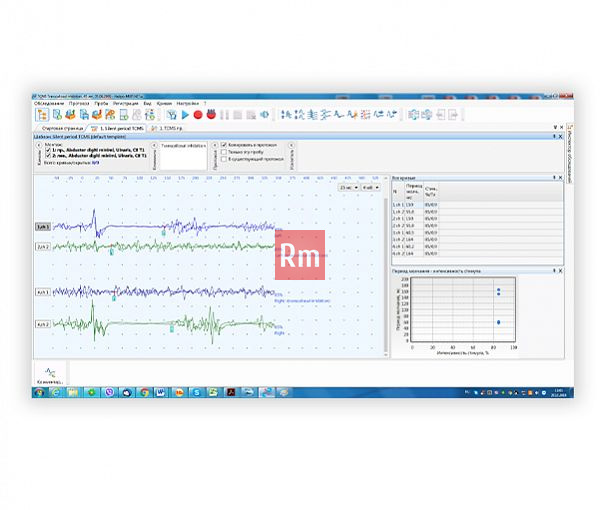Click the first toolbar tree-structure icon

[x=42, y=114]
